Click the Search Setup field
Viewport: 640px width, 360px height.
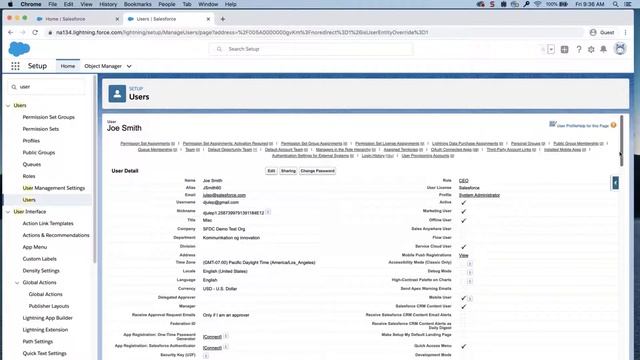311,49
